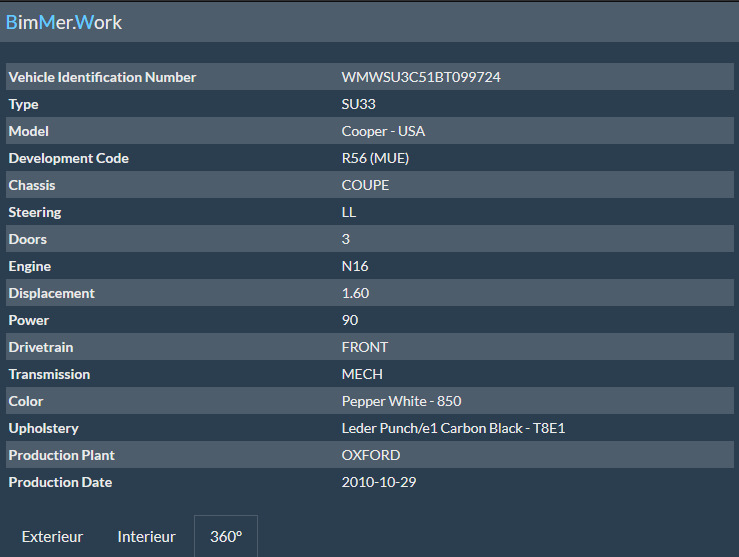Click the Steering value LL
This screenshot has height=557, width=739.
349,212
